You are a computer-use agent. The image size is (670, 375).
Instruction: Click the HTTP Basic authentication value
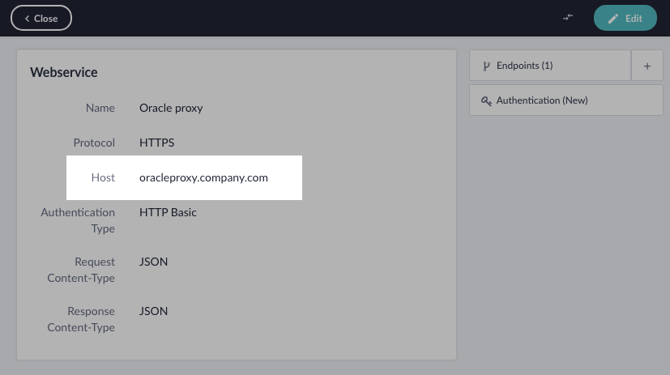click(x=168, y=212)
